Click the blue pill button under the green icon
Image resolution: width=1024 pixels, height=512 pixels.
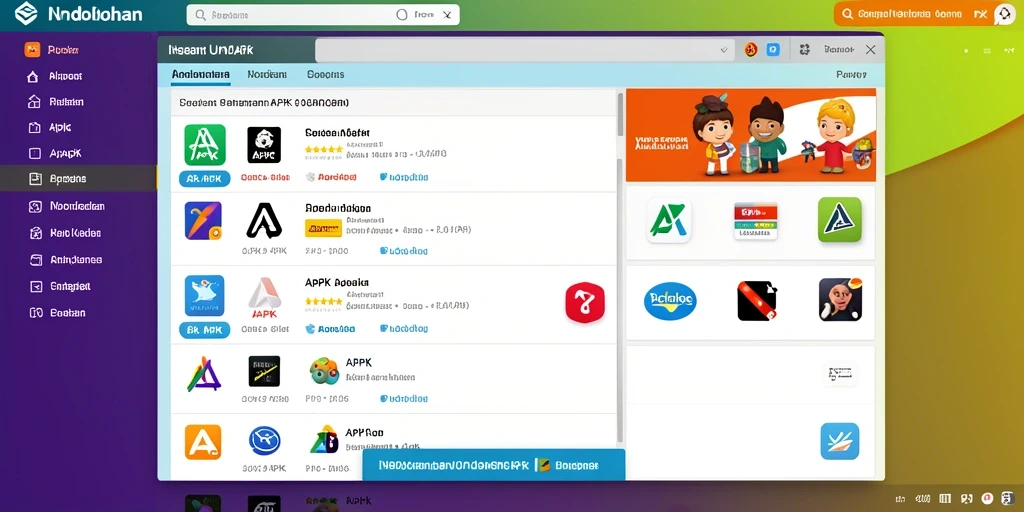pos(204,178)
